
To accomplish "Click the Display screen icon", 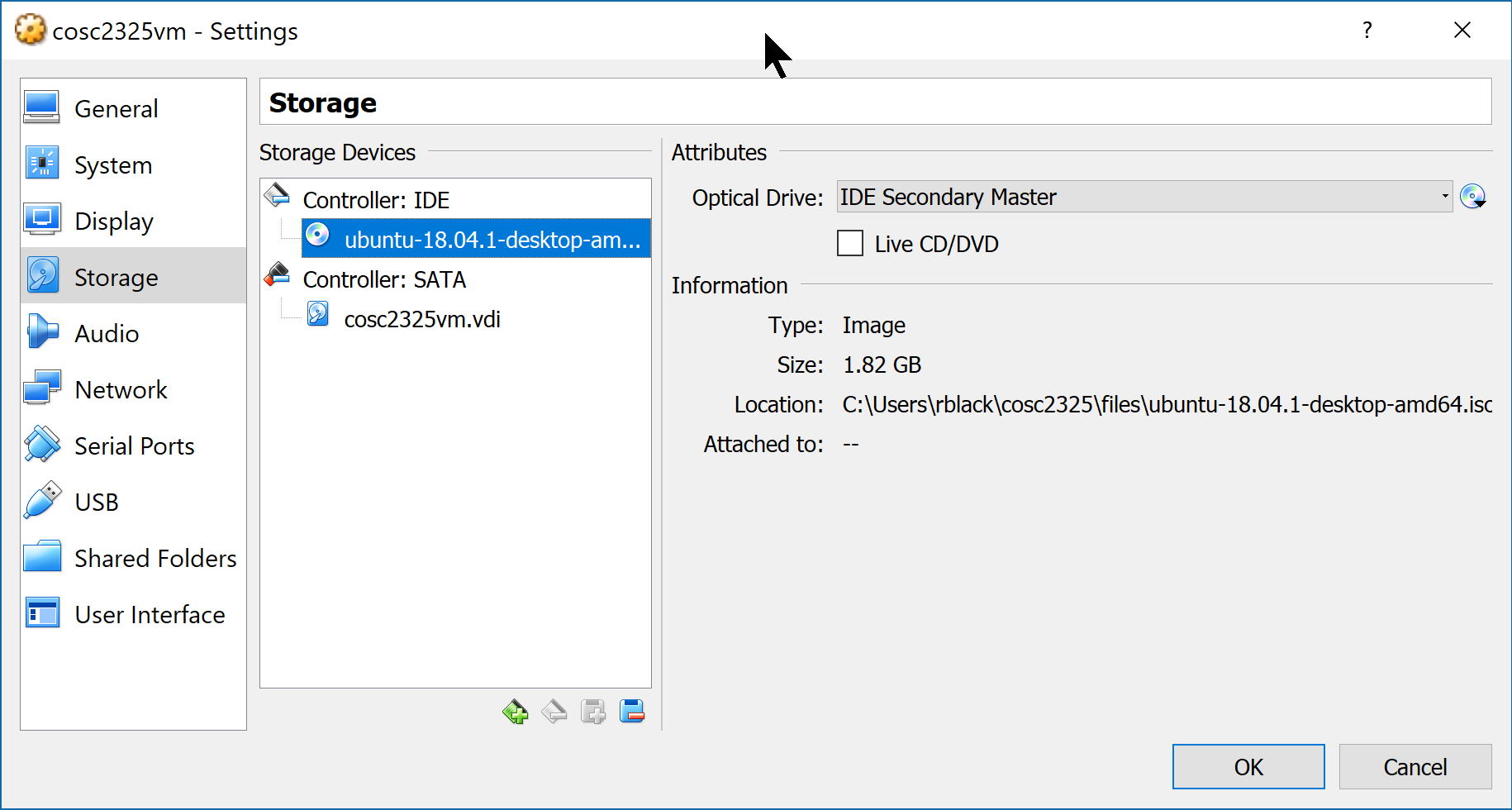I will click(41, 219).
